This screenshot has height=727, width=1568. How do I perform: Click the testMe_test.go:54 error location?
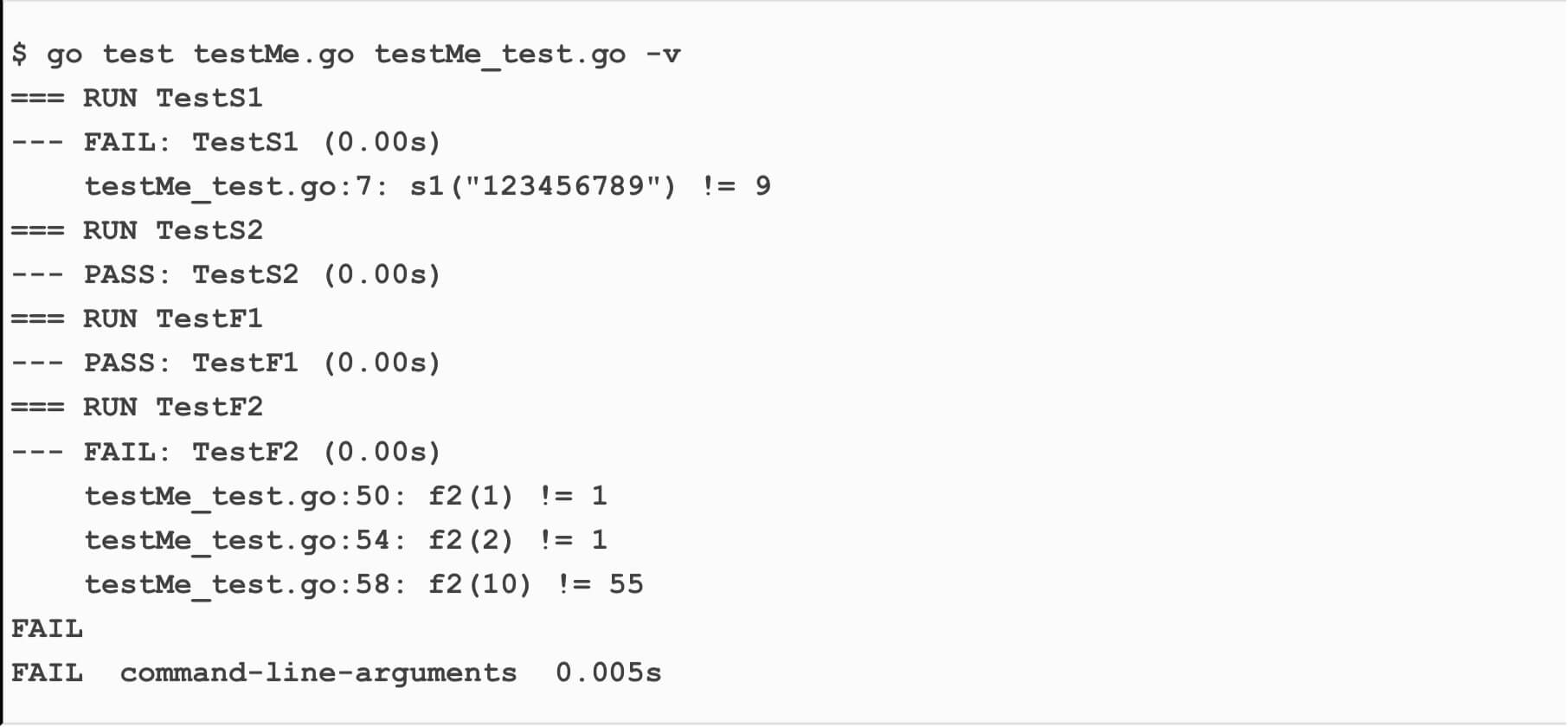click(245, 541)
